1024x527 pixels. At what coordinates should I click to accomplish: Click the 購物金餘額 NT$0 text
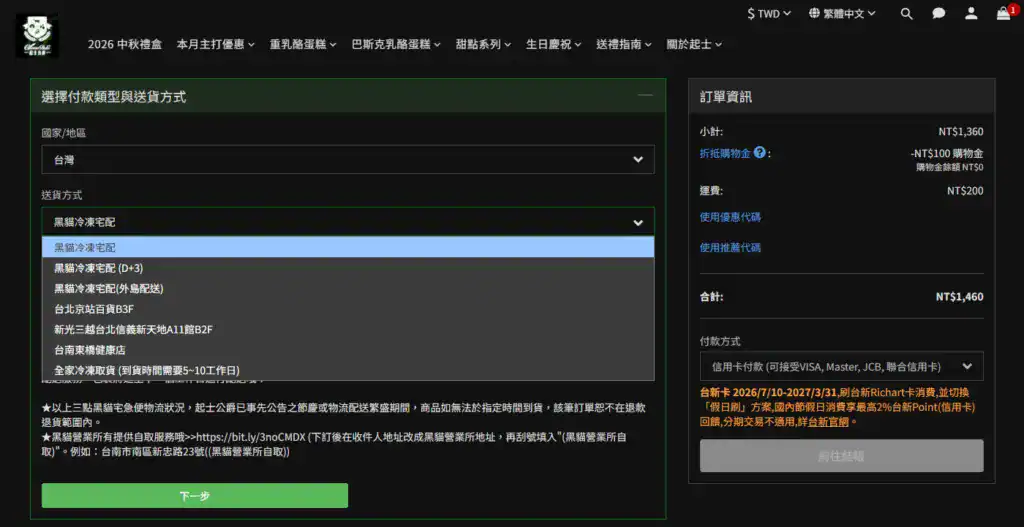(950, 167)
